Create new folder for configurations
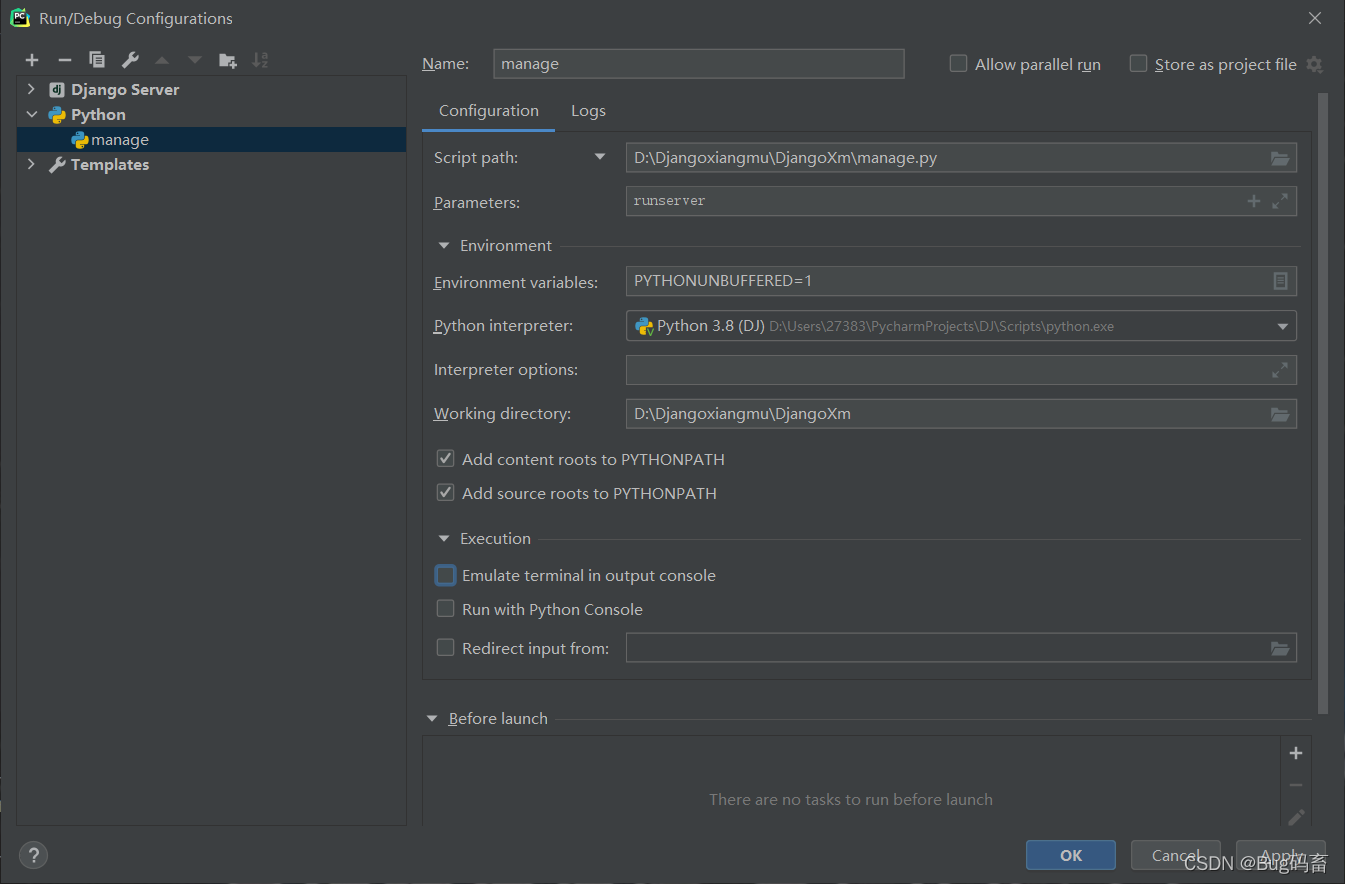Viewport: 1345px width, 884px height. point(228,60)
